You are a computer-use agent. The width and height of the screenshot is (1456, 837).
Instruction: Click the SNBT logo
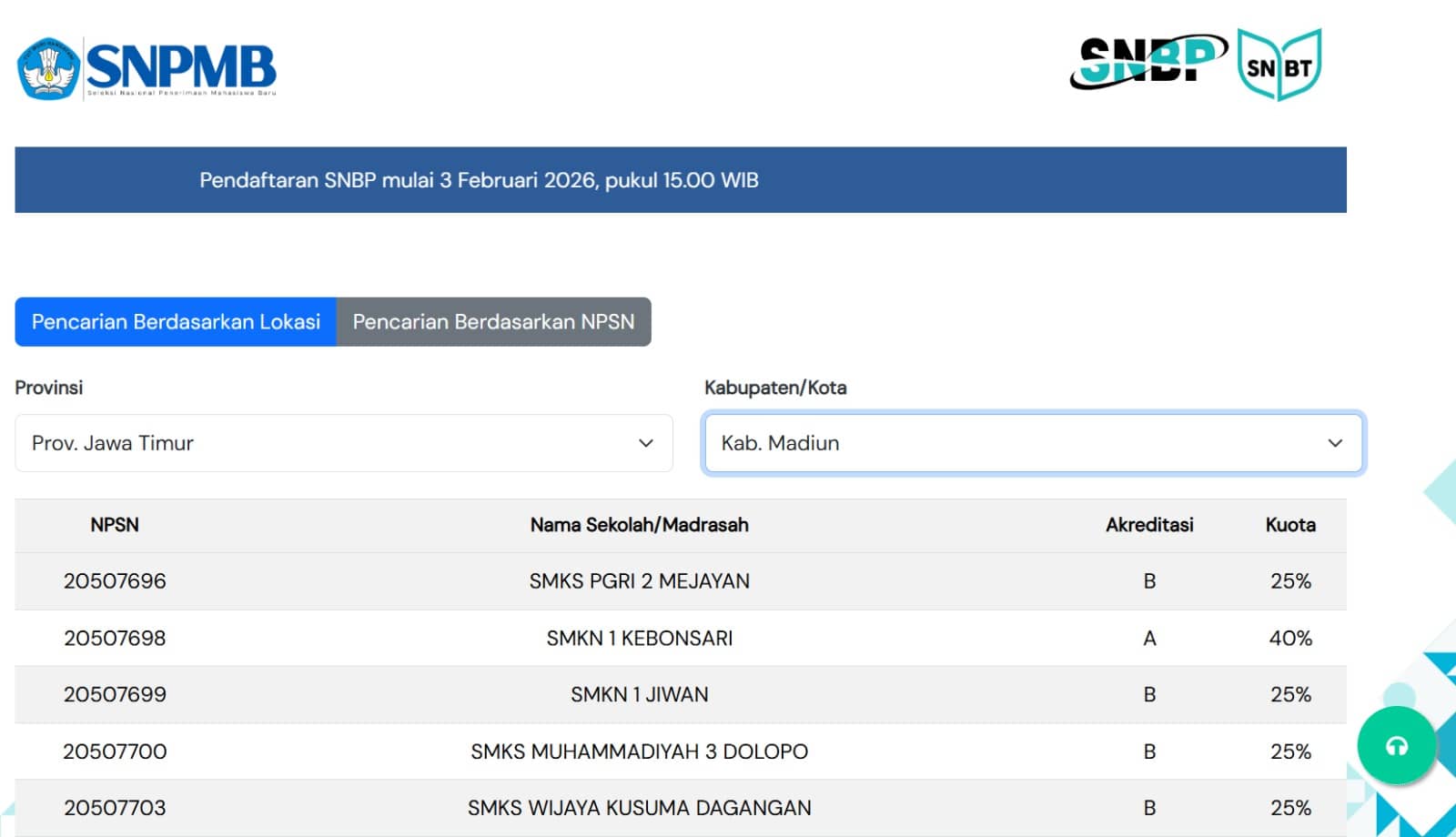pos(1279,66)
